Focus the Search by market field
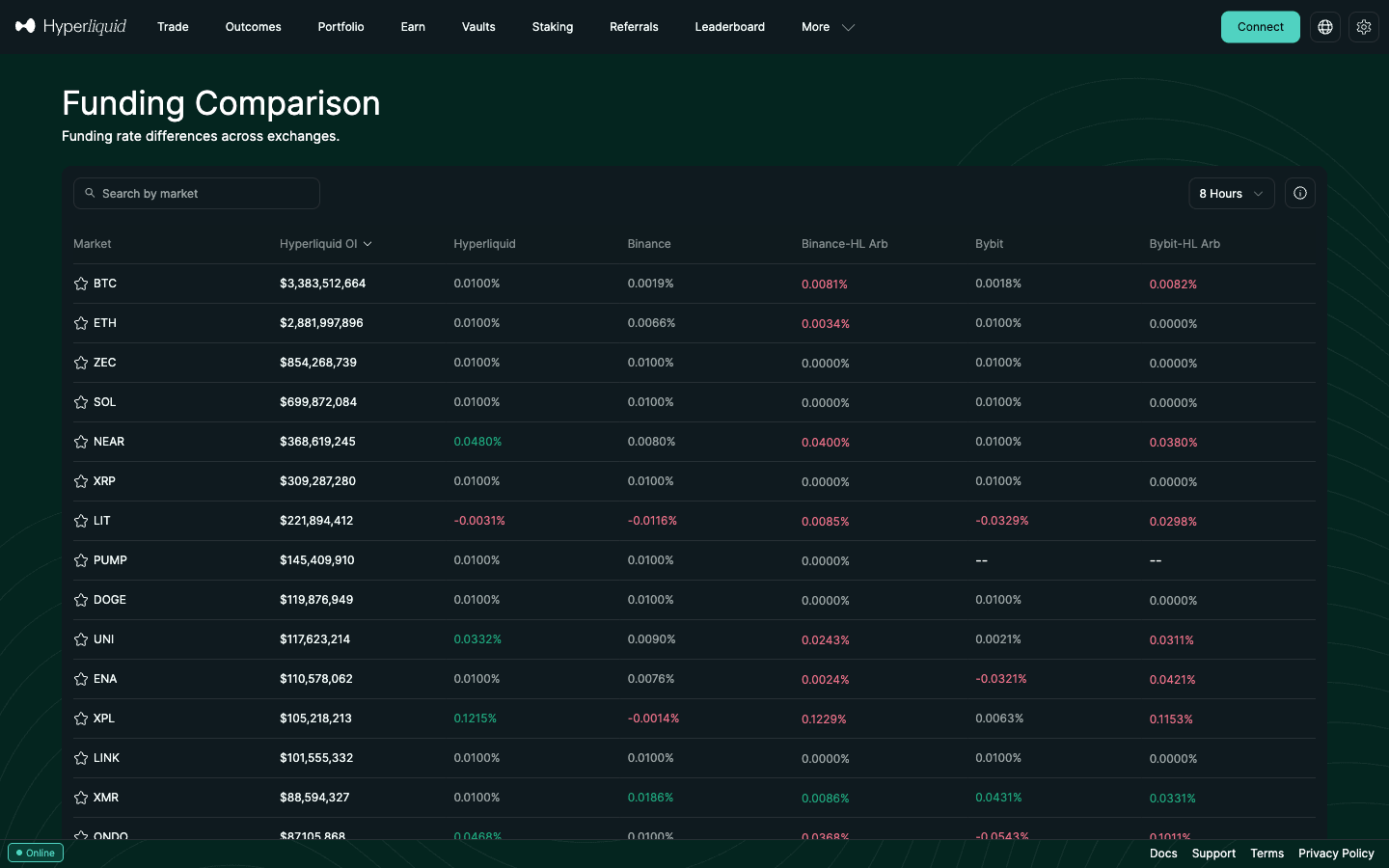Image resolution: width=1389 pixels, height=868 pixels. pos(197,193)
